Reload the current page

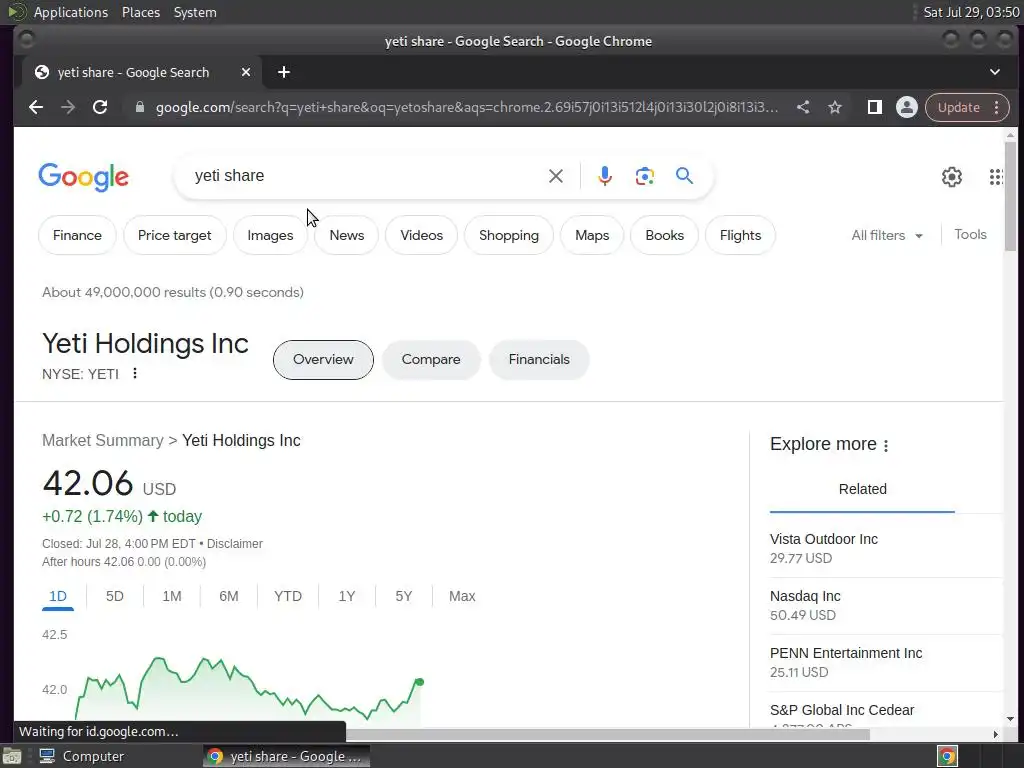tap(100, 107)
